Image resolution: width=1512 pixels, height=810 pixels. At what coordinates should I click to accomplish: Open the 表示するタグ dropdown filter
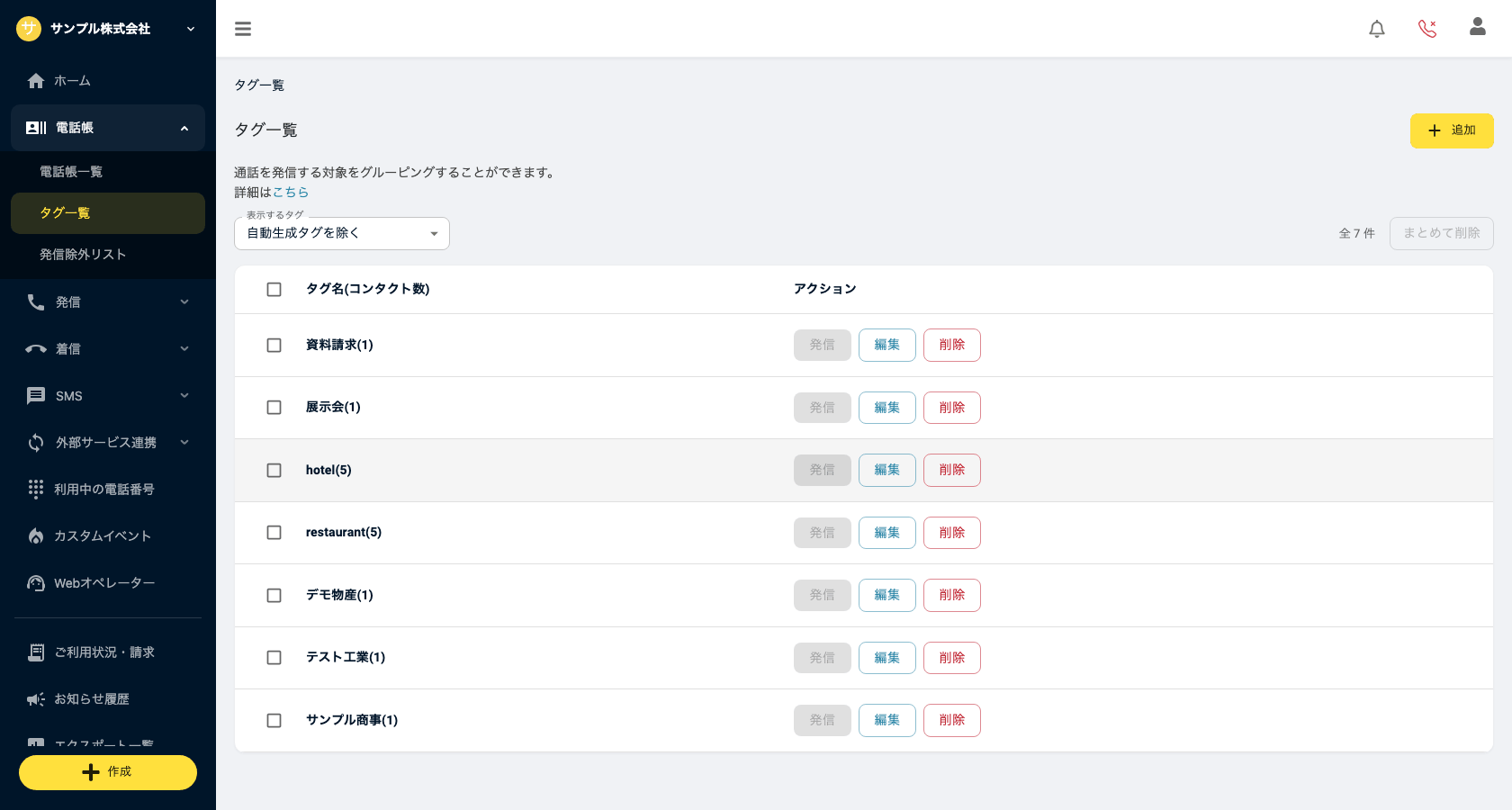coord(342,233)
